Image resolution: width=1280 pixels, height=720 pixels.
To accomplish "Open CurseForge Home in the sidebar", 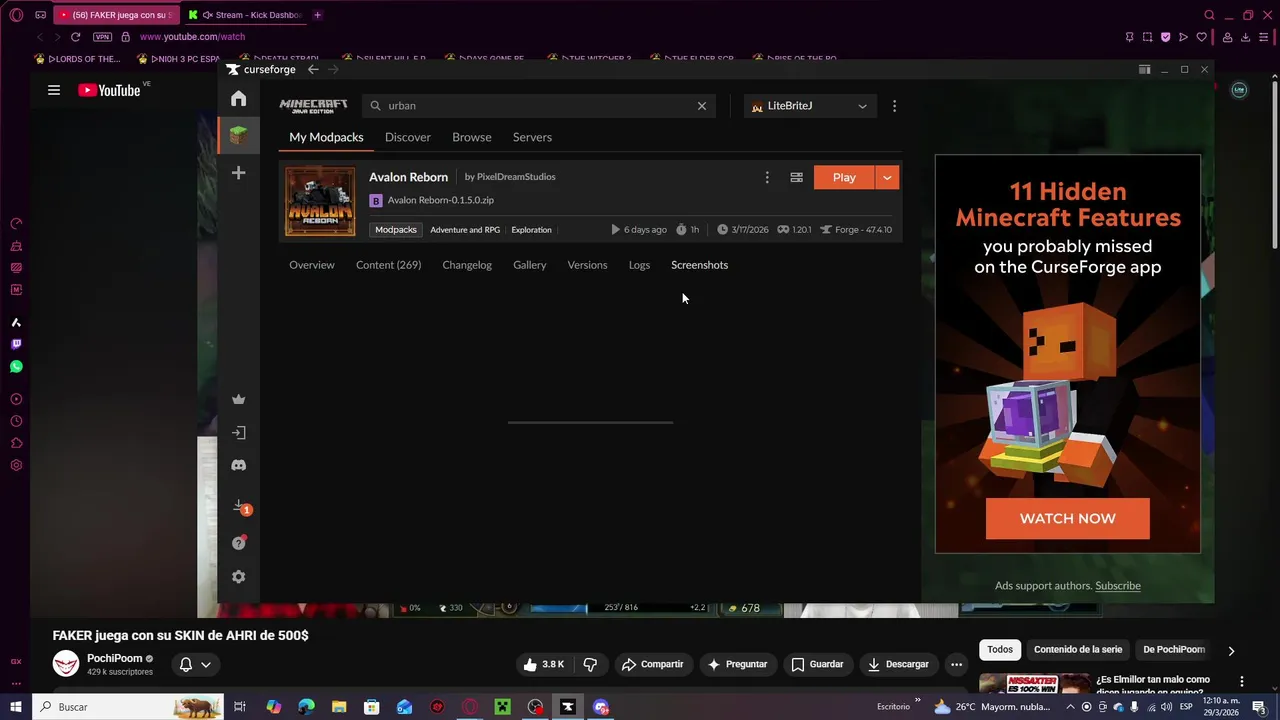I will click(238, 98).
